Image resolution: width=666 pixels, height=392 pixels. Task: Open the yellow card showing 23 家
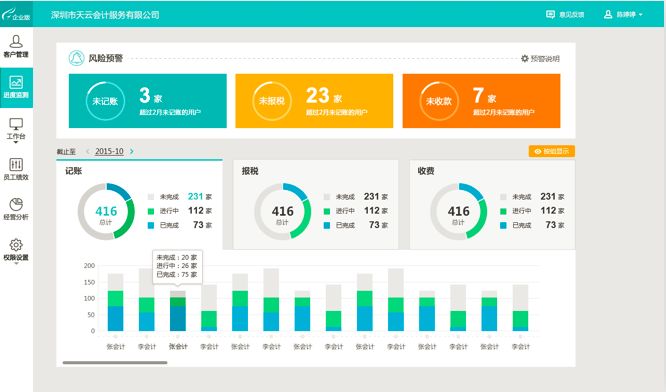pyautogui.click(x=314, y=101)
